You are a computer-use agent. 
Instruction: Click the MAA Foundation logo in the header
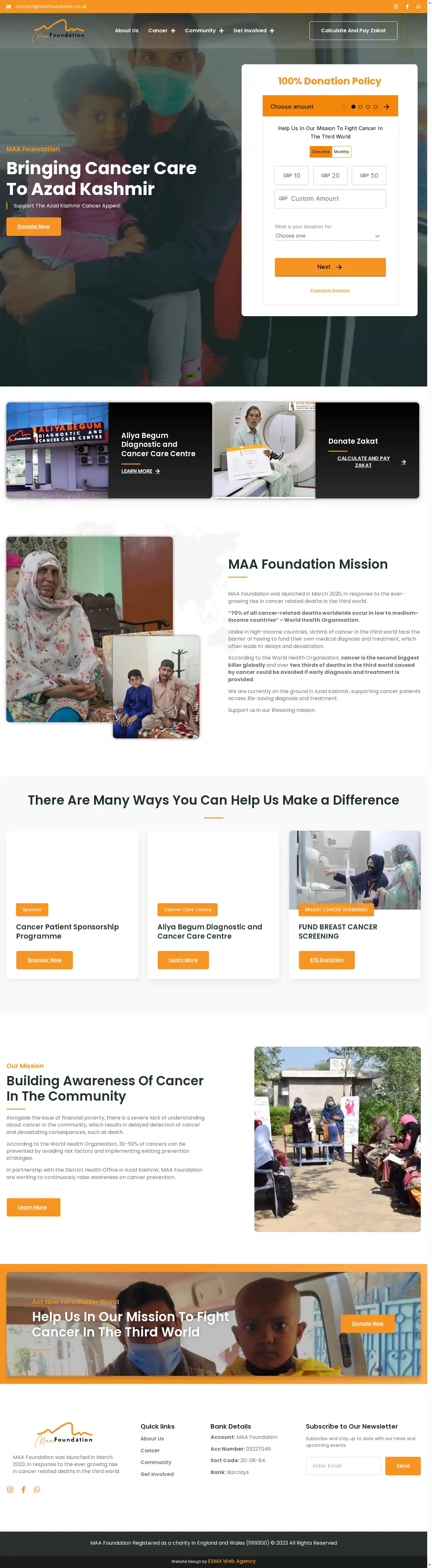pos(59,30)
